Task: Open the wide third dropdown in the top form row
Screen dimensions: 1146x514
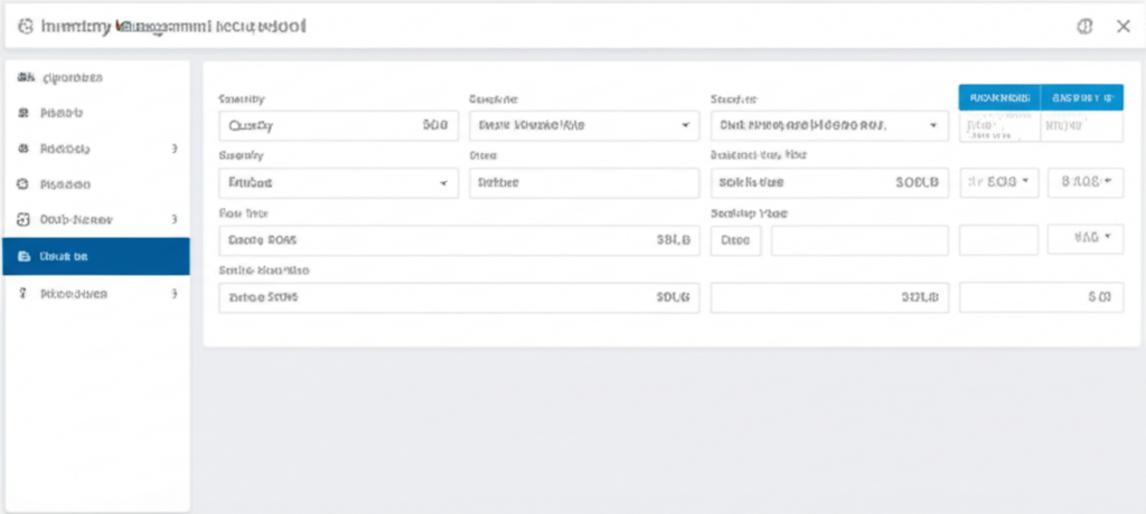Action: 829,126
